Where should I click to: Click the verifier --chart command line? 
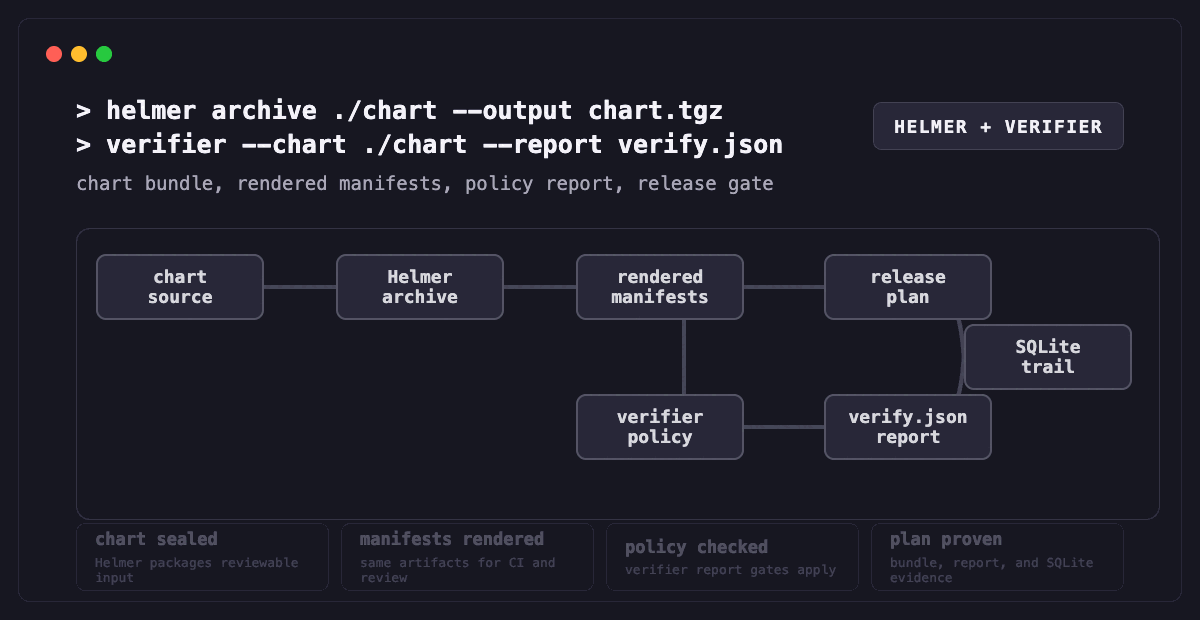pyautogui.click(x=429, y=145)
